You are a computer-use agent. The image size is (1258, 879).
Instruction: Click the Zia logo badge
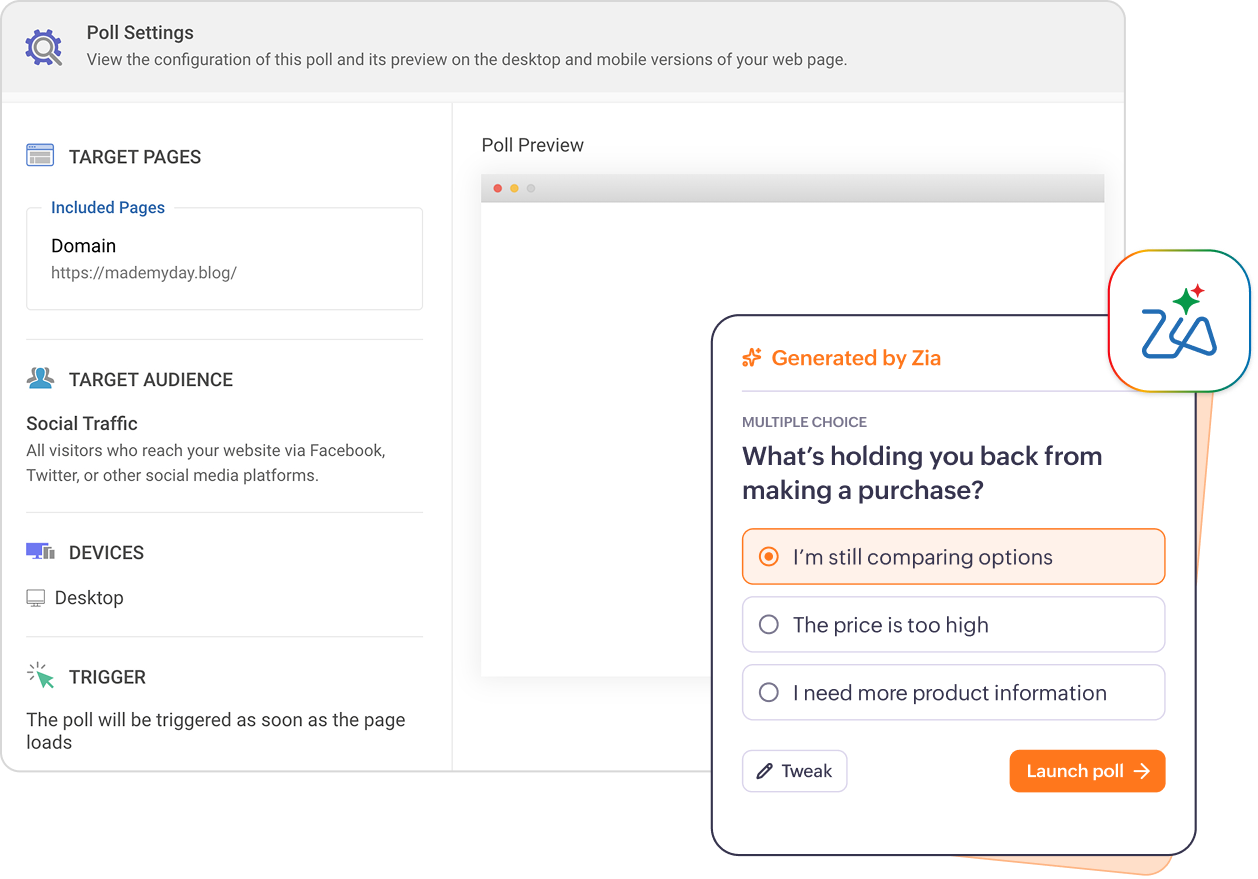(x=1179, y=321)
